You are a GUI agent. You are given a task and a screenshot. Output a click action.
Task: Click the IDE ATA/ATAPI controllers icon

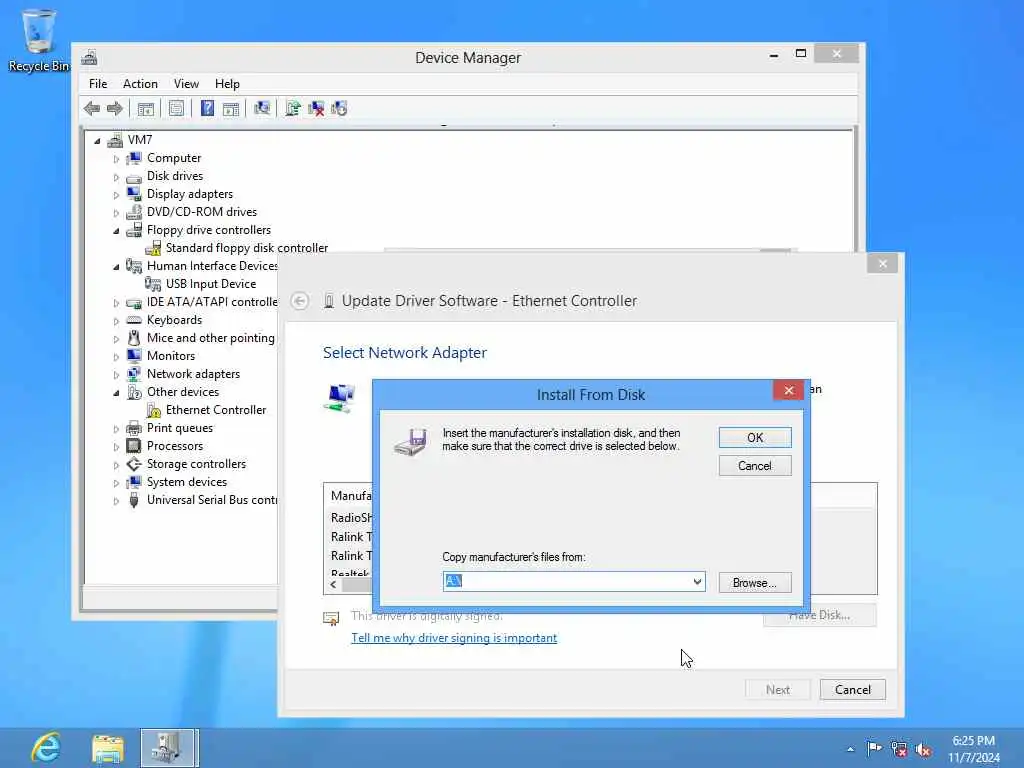[134, 302]
